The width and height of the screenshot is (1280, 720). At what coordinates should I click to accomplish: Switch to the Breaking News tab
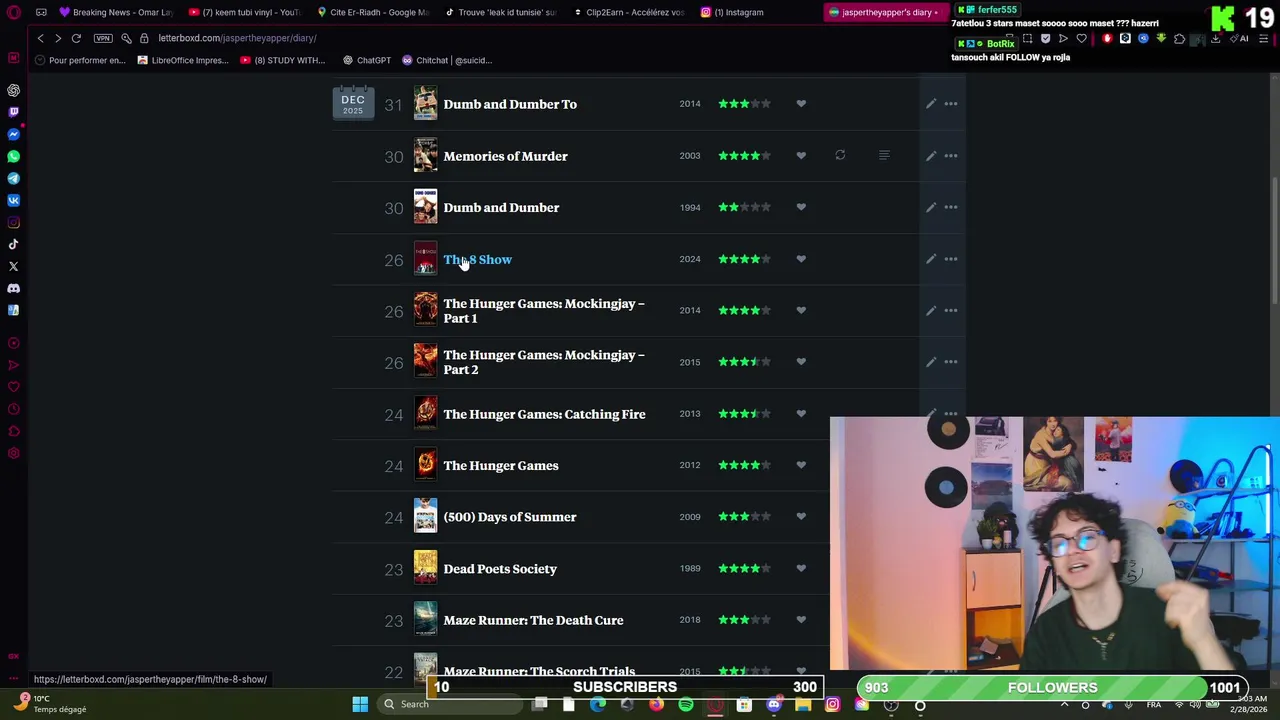coord(115,12)
